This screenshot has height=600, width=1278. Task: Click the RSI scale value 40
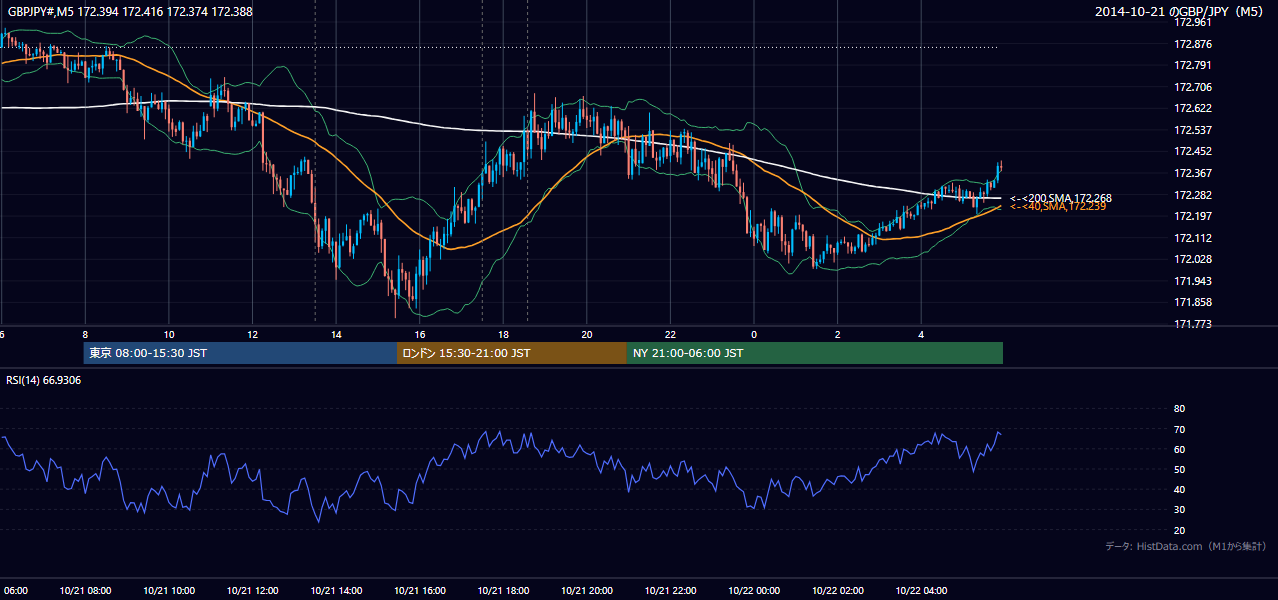1179,489
